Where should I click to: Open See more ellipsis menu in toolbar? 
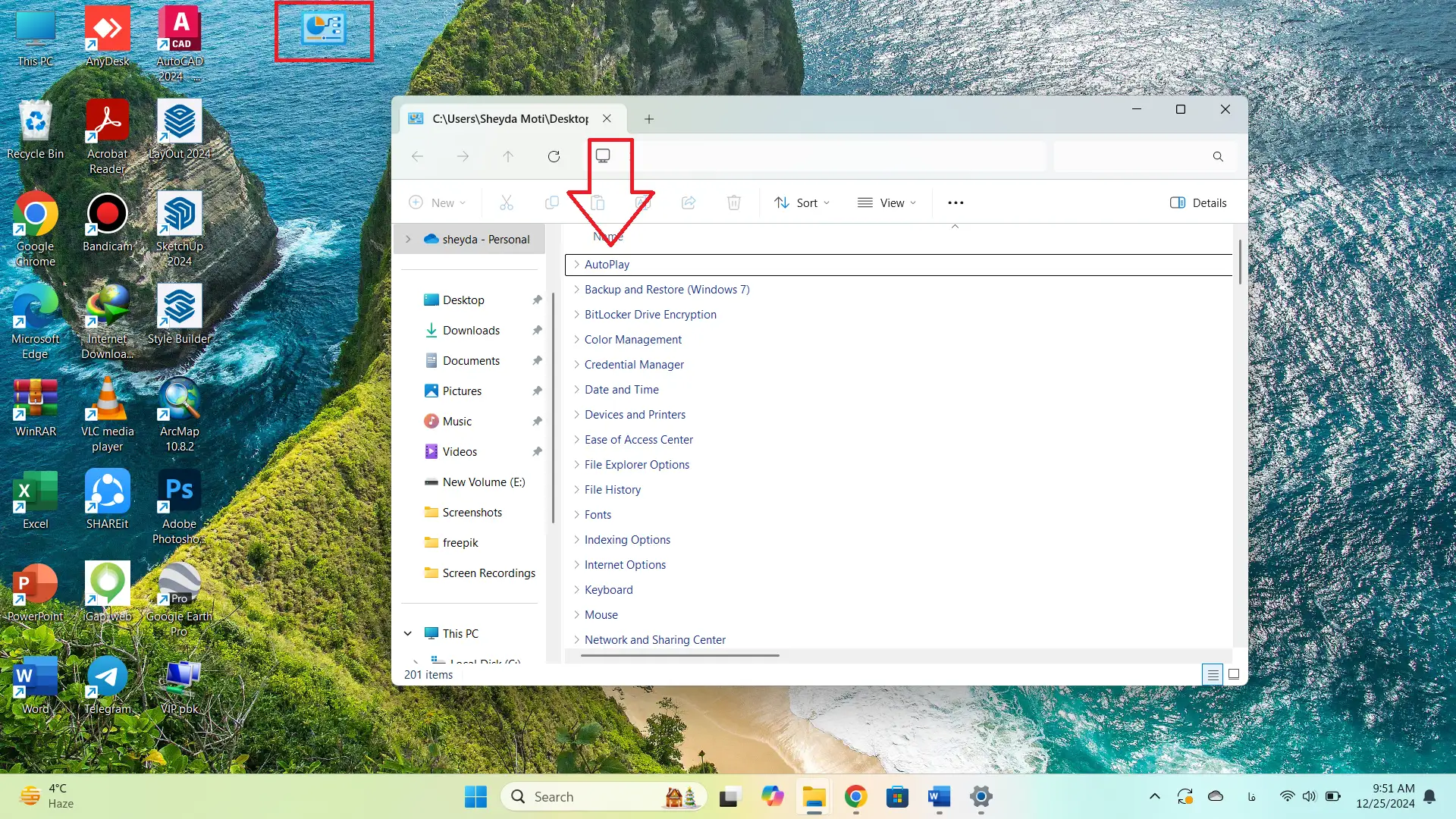click(955, 202)
